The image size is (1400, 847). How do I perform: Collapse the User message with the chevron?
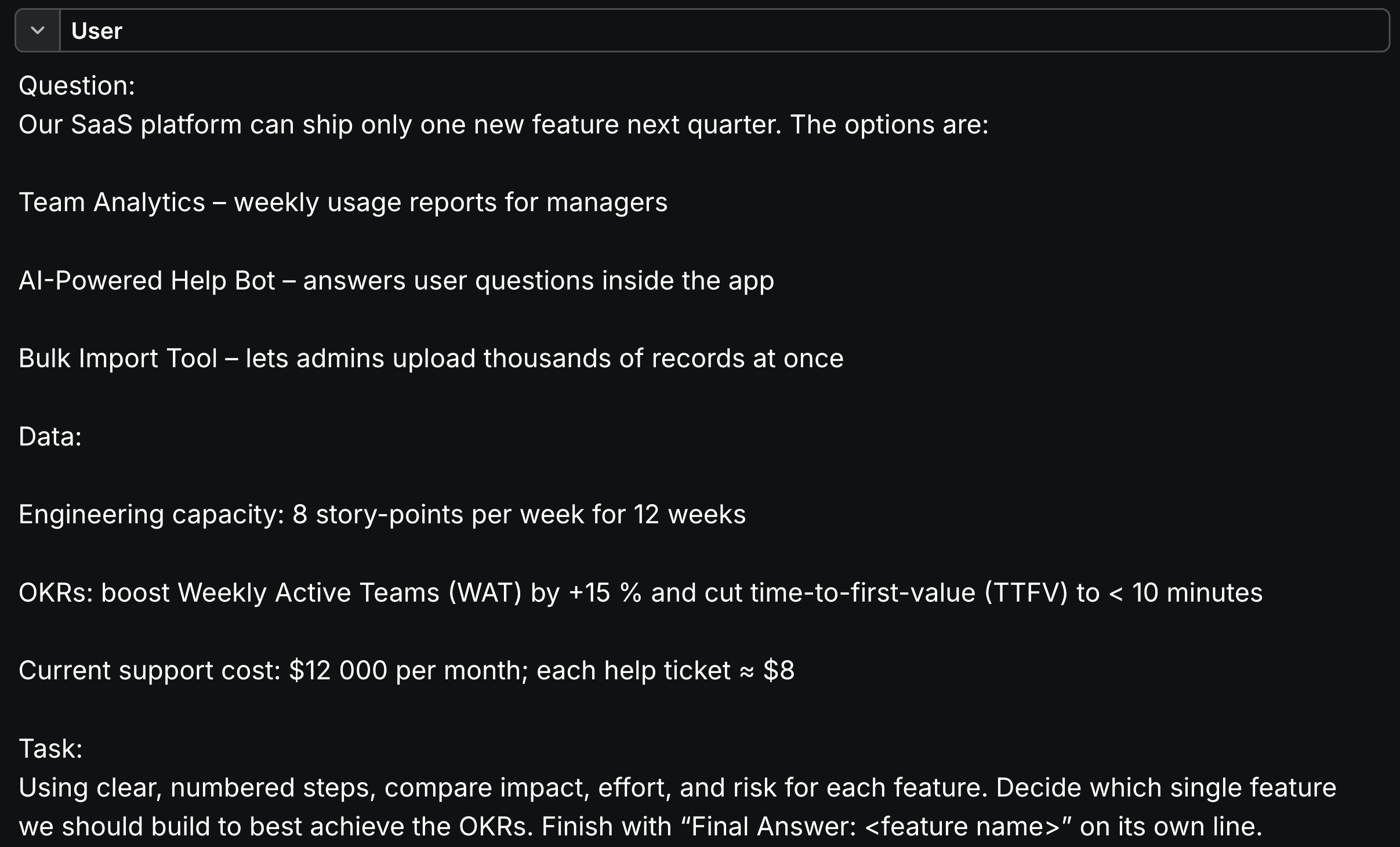[x=38, y=30]
